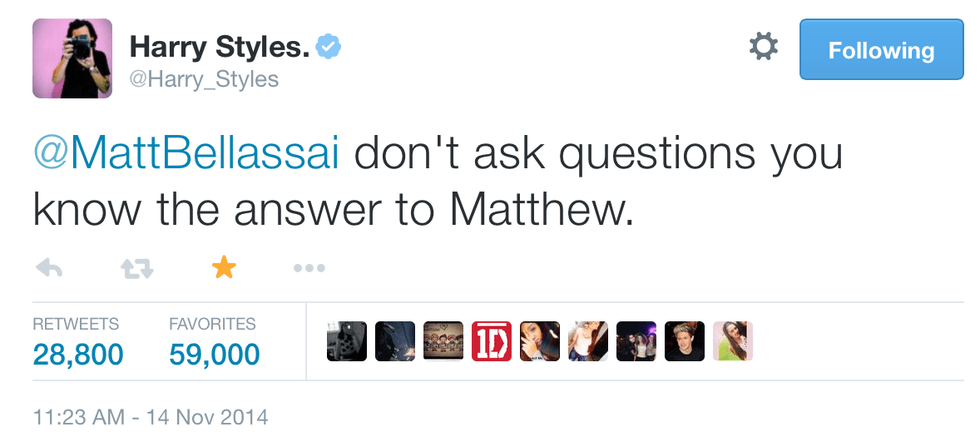980x448 pixels.
Task: Click the blond guy in black avatar
Action: [x=685, y=341]
